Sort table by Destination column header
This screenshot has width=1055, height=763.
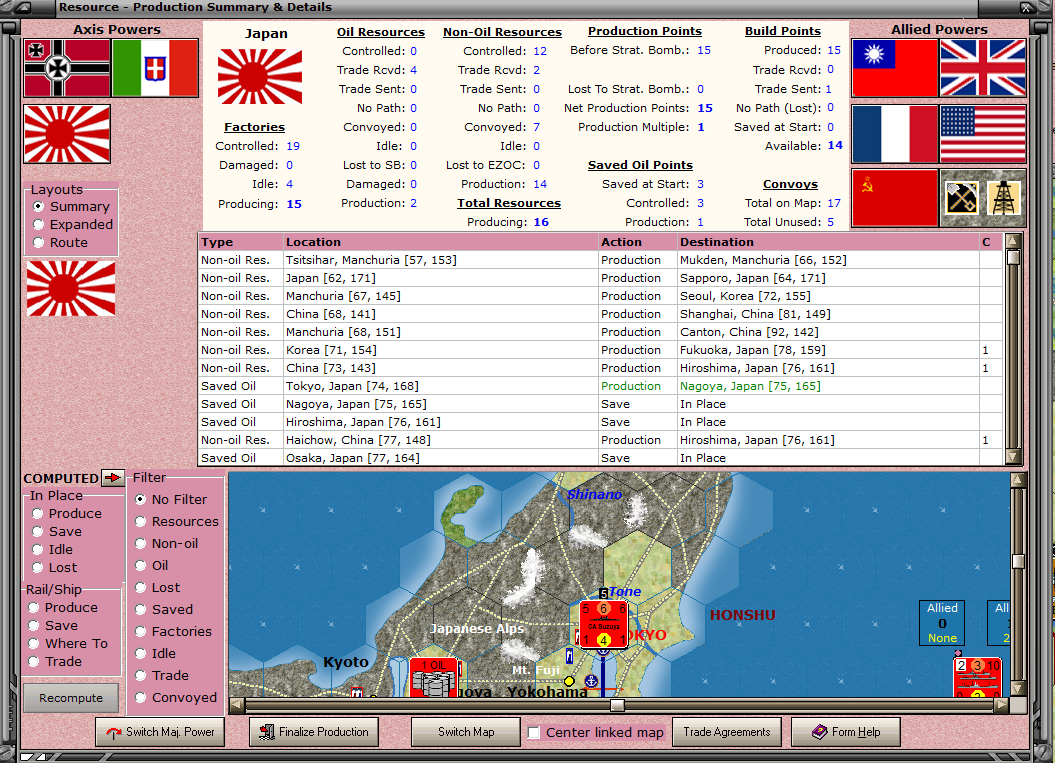[x=828, y=242]
